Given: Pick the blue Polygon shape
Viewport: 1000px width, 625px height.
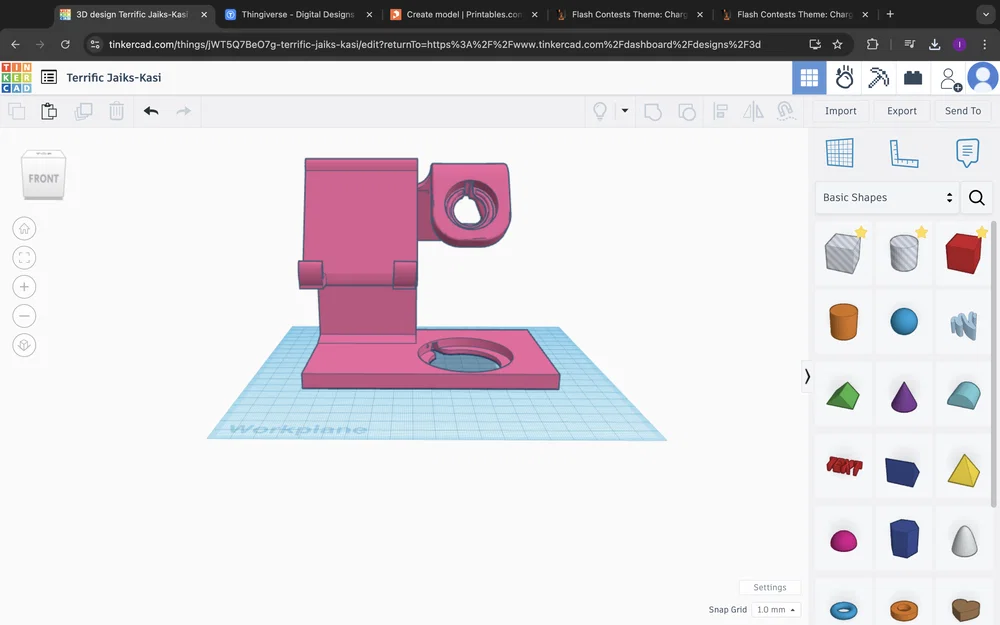Looking at the screenshot, I should pyautogui.click(x=904, y=538).
